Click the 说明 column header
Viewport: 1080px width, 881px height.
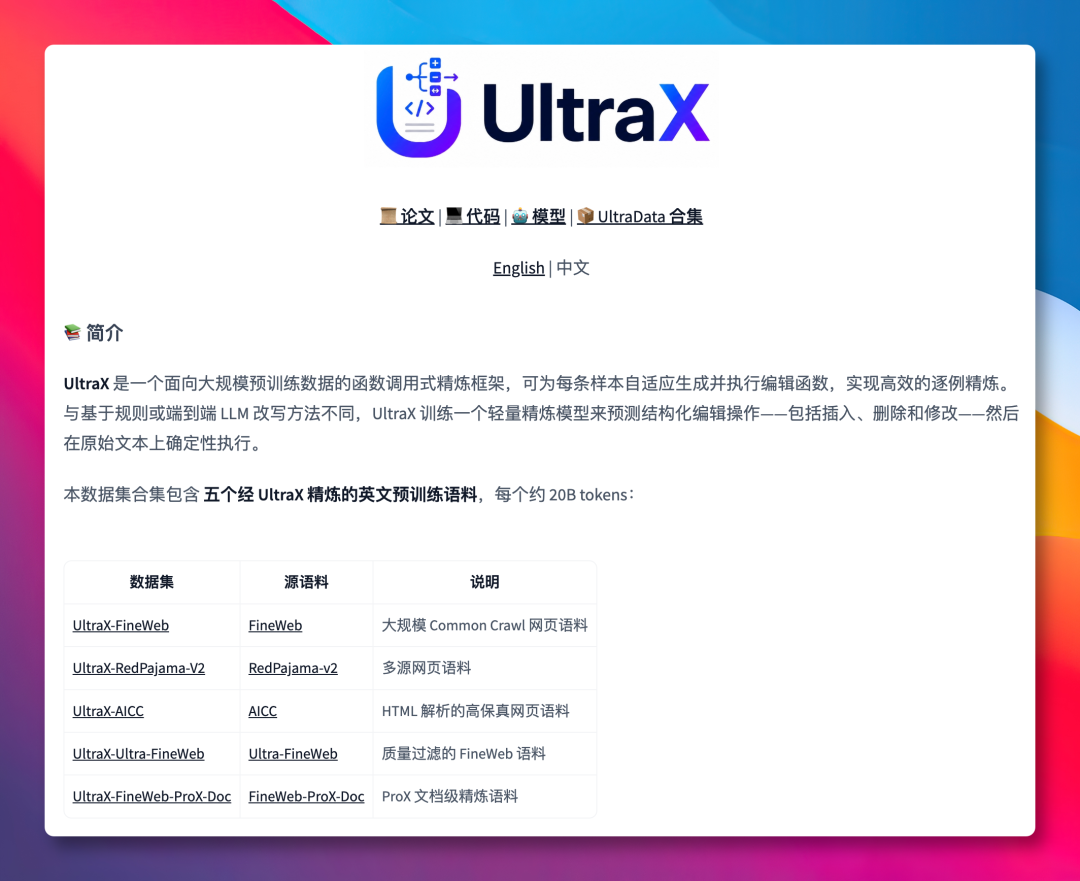pyautogui.click(x=485, y=582)
